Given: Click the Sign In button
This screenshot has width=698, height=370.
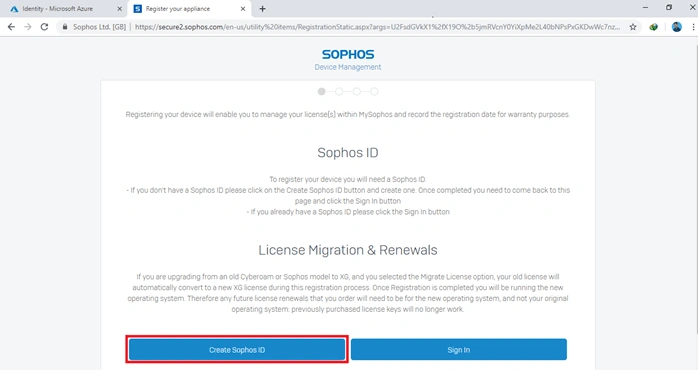Looking at the screenshot, I should click(x=459, y=350).
